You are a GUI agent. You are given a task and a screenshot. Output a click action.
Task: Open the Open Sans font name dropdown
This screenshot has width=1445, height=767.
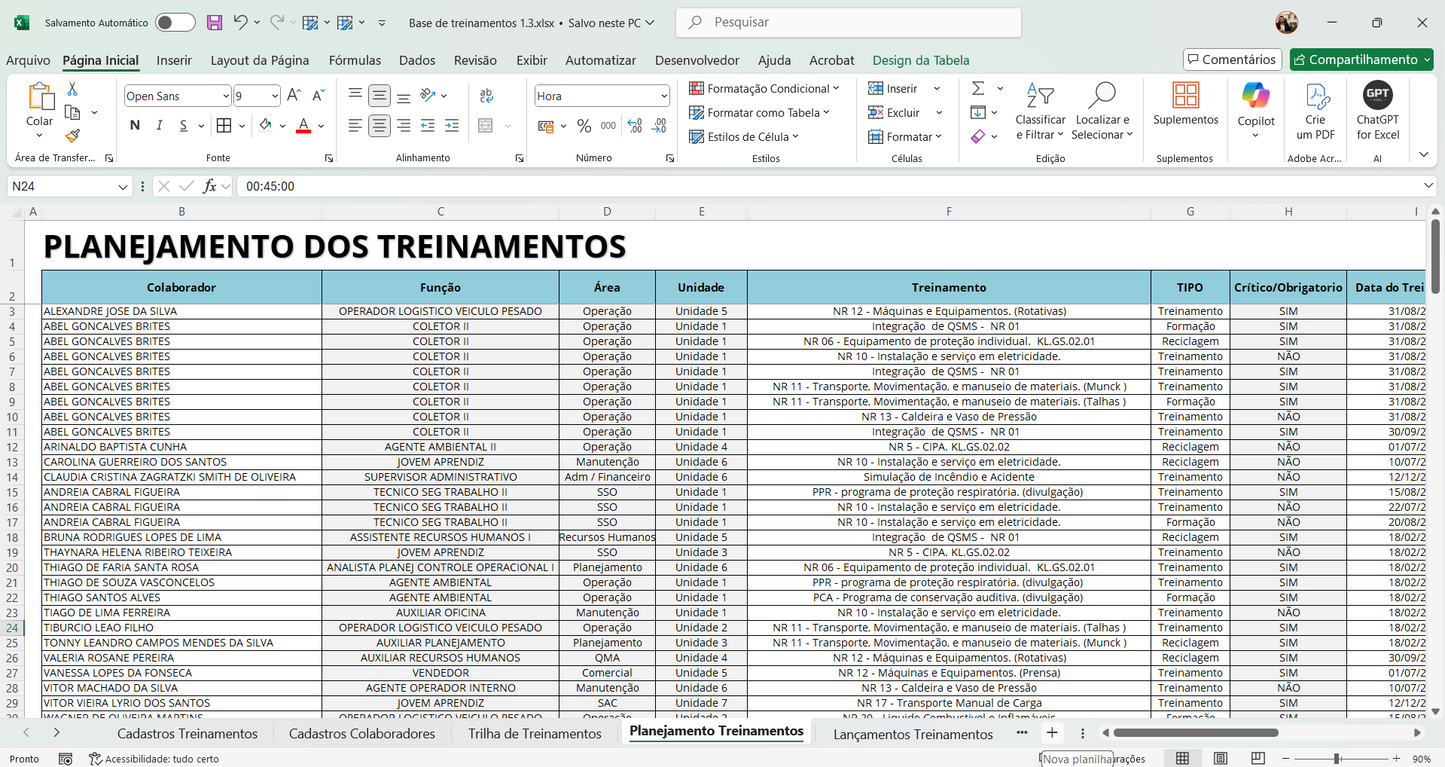pos(225,96)
